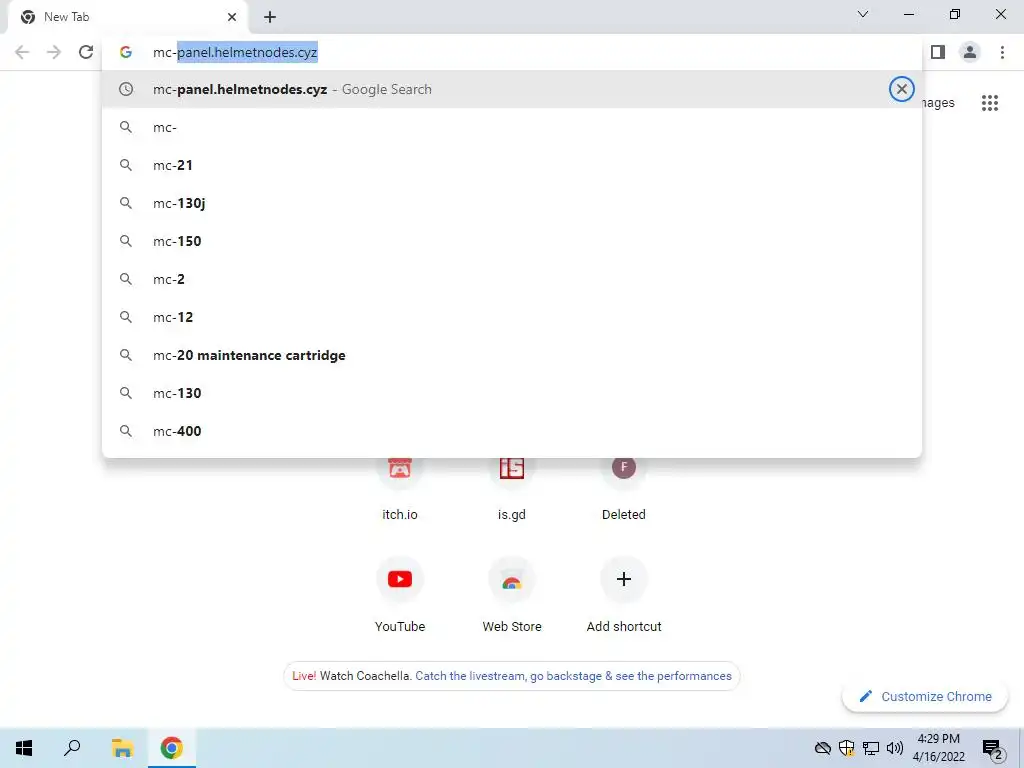Image resolution: width=1024 pixels, height=768 pixels.
Task: Open the Deleted shortcut
Action: (x=624, y=487)
